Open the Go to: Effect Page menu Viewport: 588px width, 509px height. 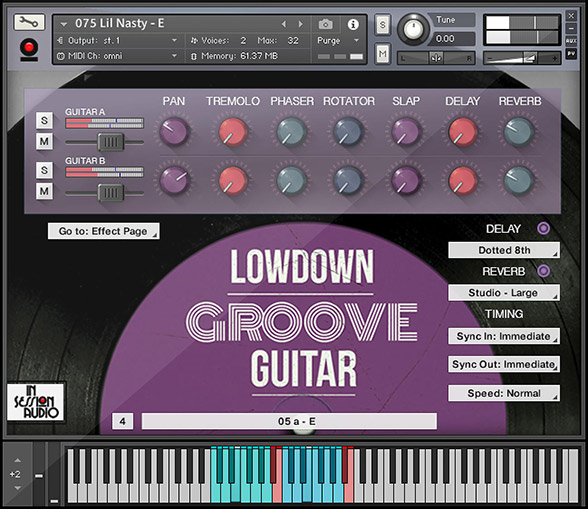click(104, 231)
